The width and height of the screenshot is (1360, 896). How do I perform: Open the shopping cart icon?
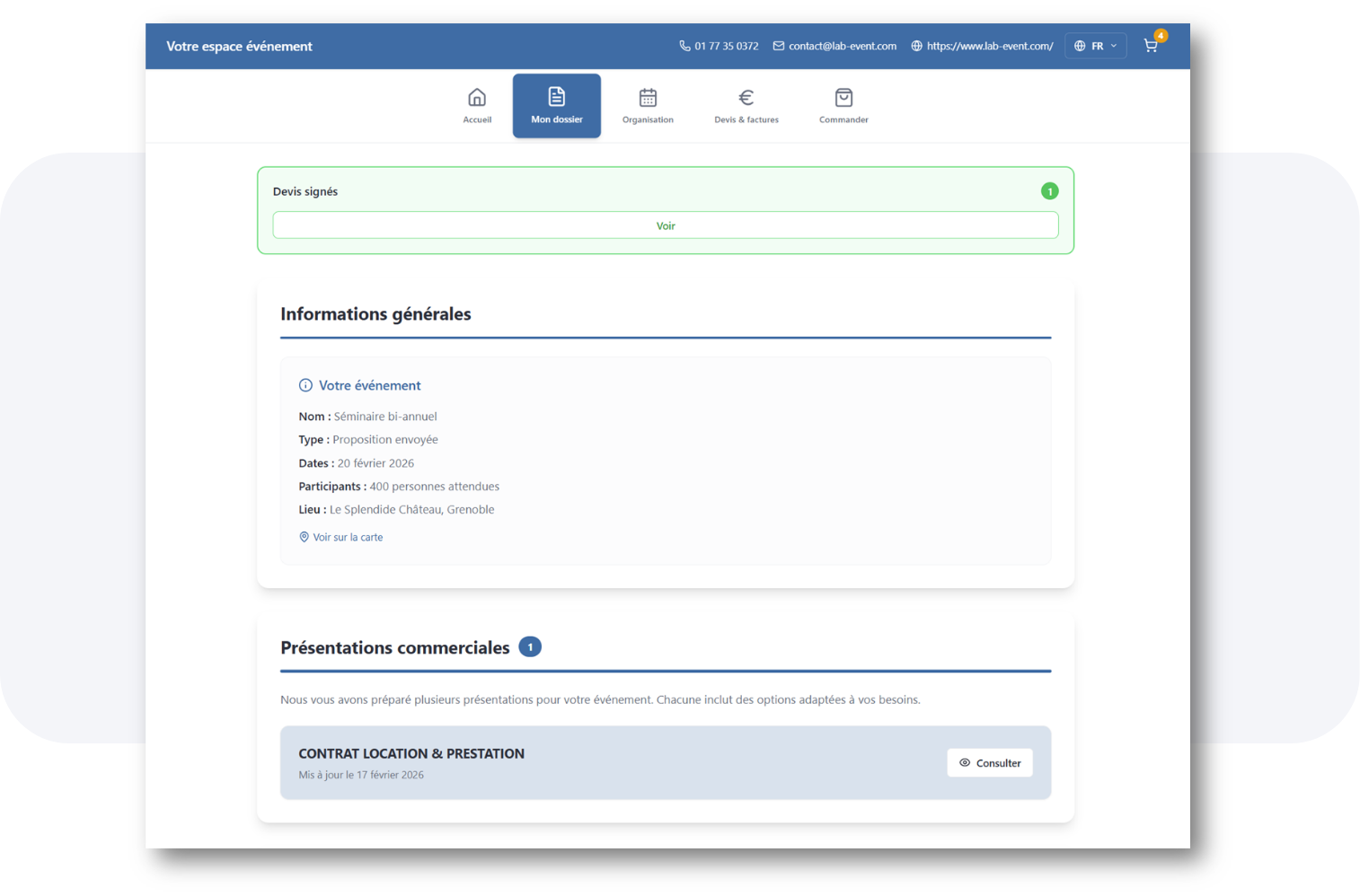point(1150,46)
